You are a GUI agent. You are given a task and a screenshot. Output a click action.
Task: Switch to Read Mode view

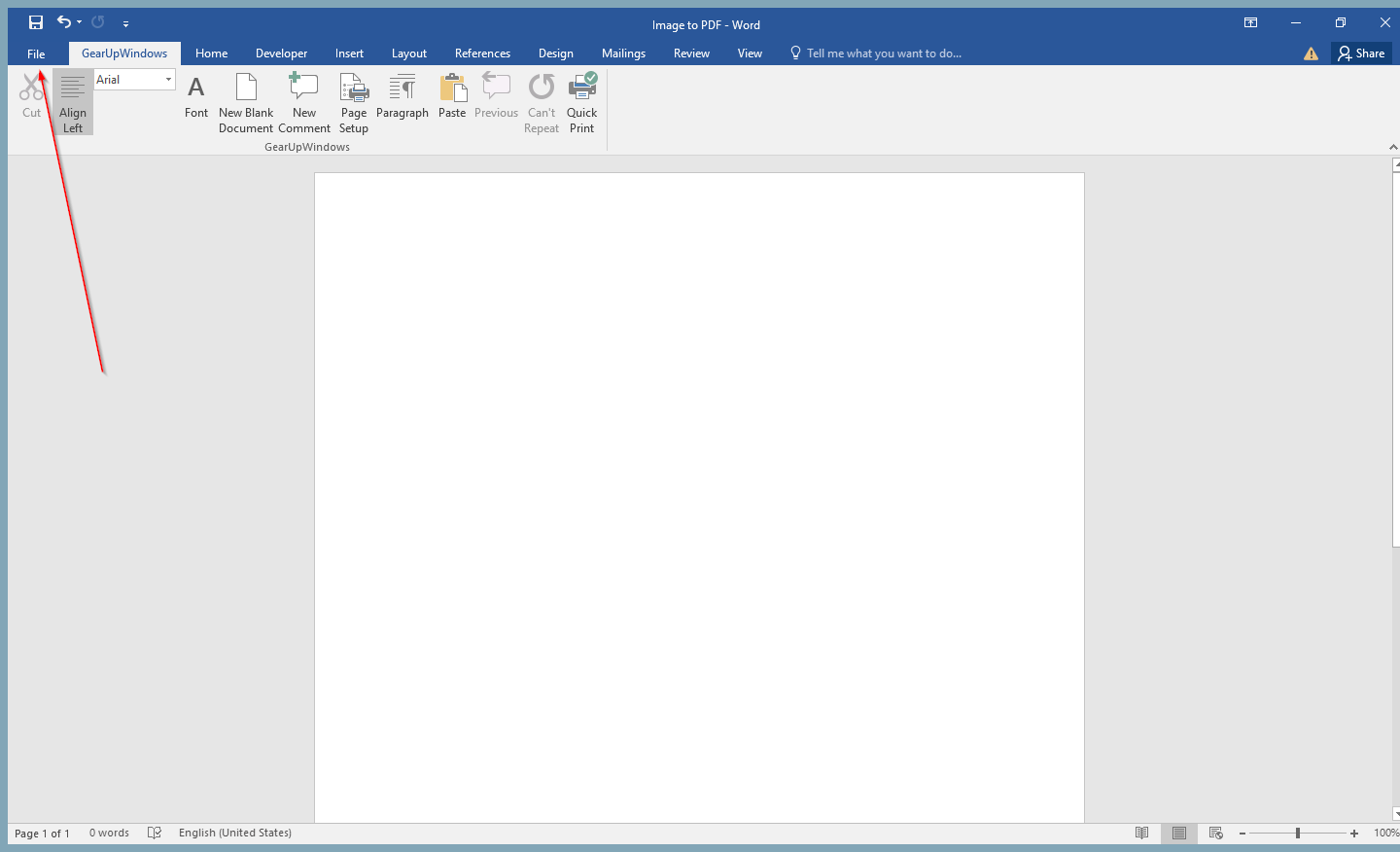[x=1142, y=834]
